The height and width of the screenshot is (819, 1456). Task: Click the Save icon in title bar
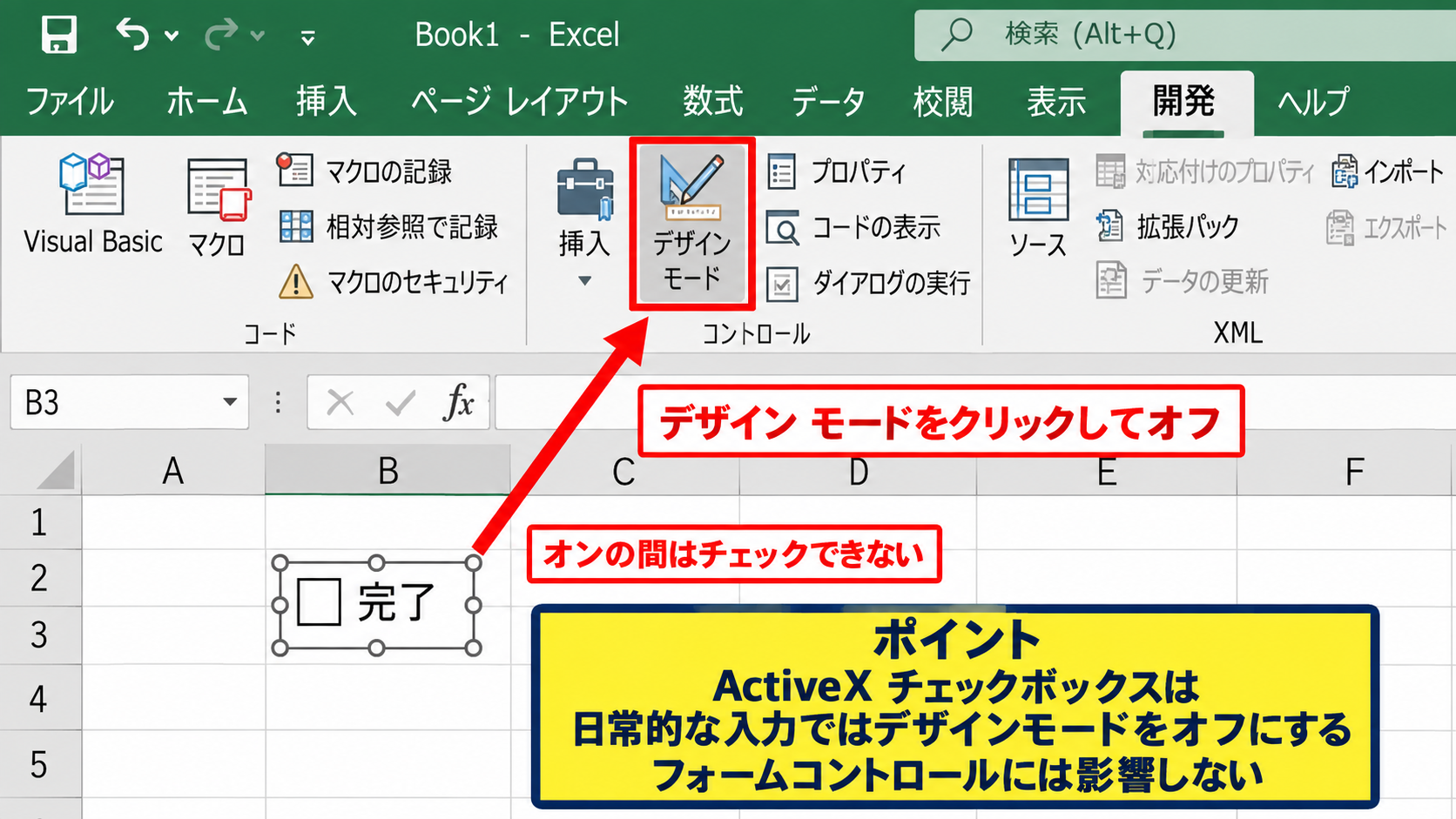click(x=58, y=35)
